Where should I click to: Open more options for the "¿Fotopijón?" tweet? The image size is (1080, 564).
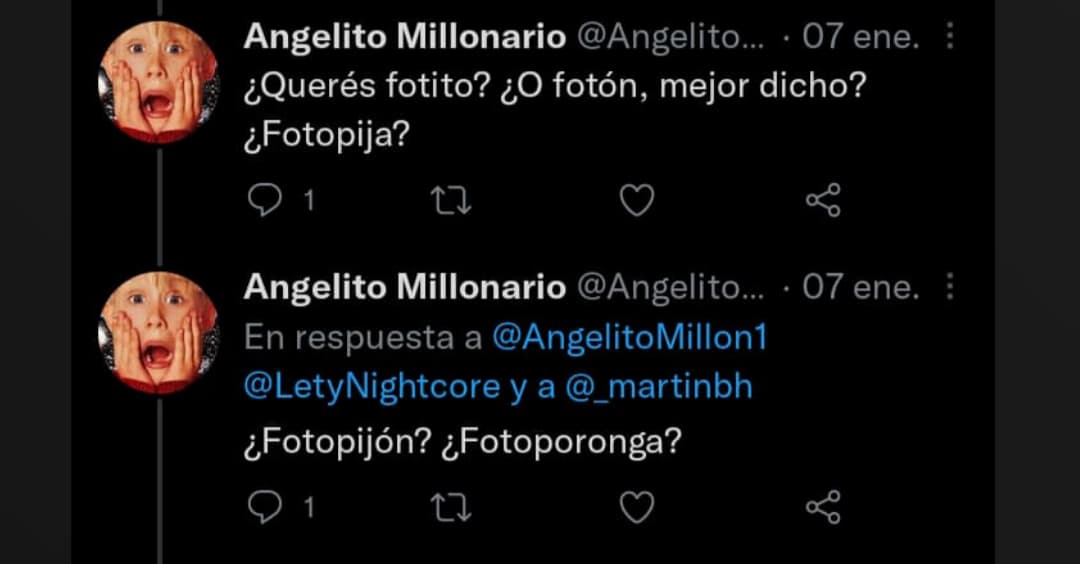pos(949,289)
